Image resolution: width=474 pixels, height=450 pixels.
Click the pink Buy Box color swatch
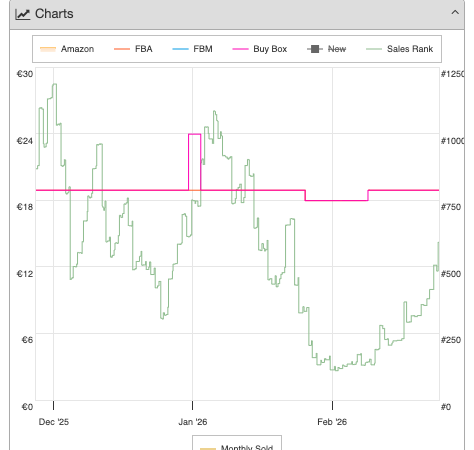tap(240, 49)
